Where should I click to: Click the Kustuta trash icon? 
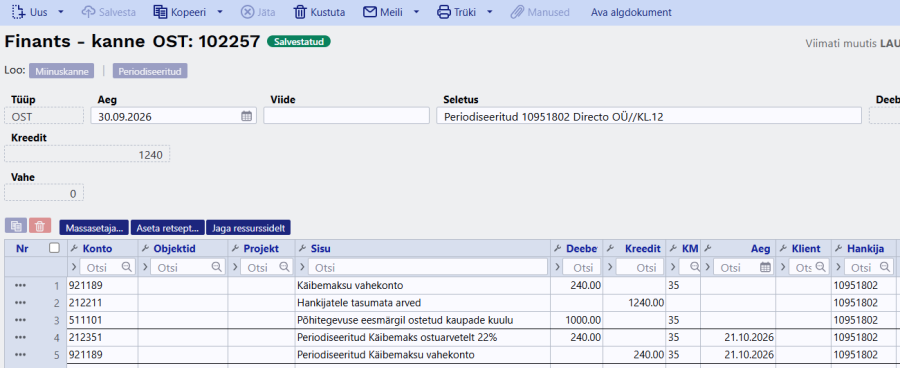(x=300, y=12)
